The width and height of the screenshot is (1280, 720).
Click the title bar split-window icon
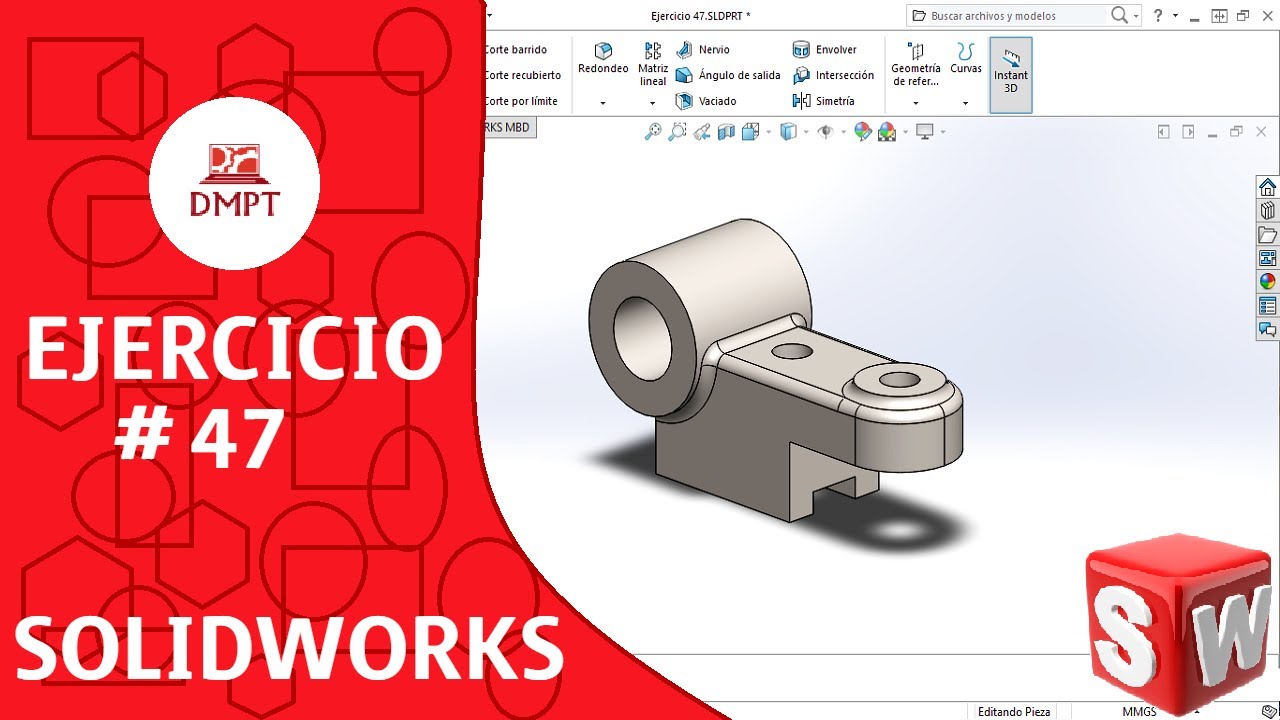pyautogui.click(x=1219, y=16)
